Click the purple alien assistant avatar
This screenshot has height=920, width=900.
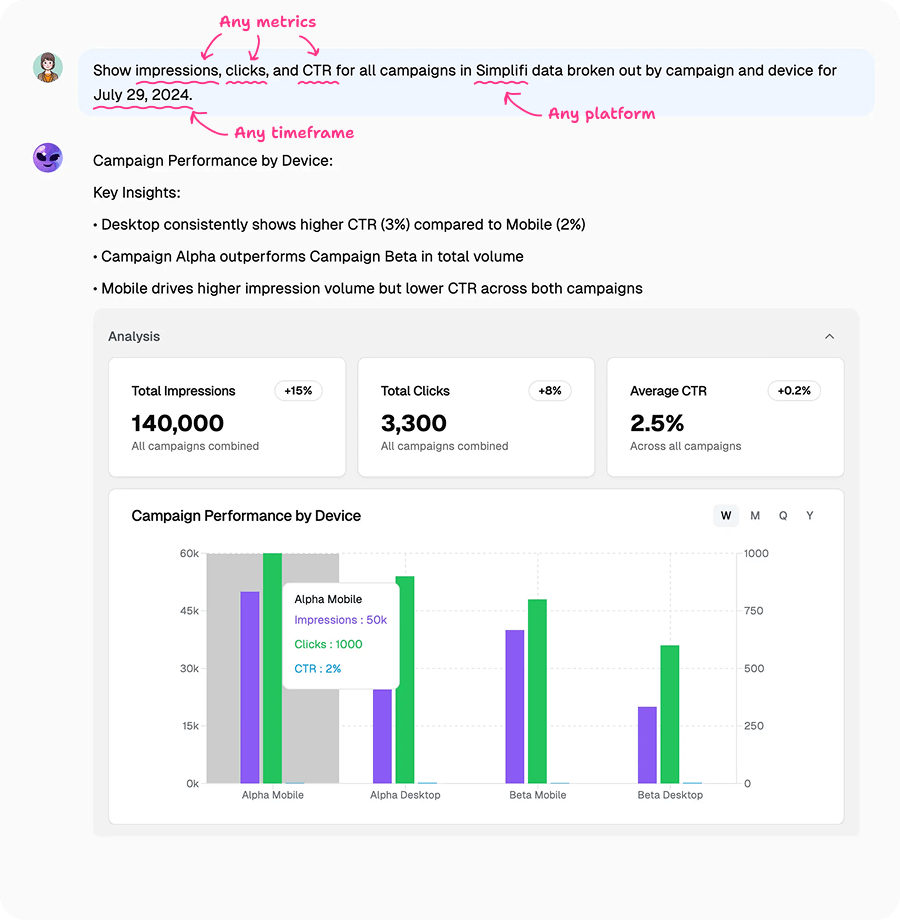(47, 158)
